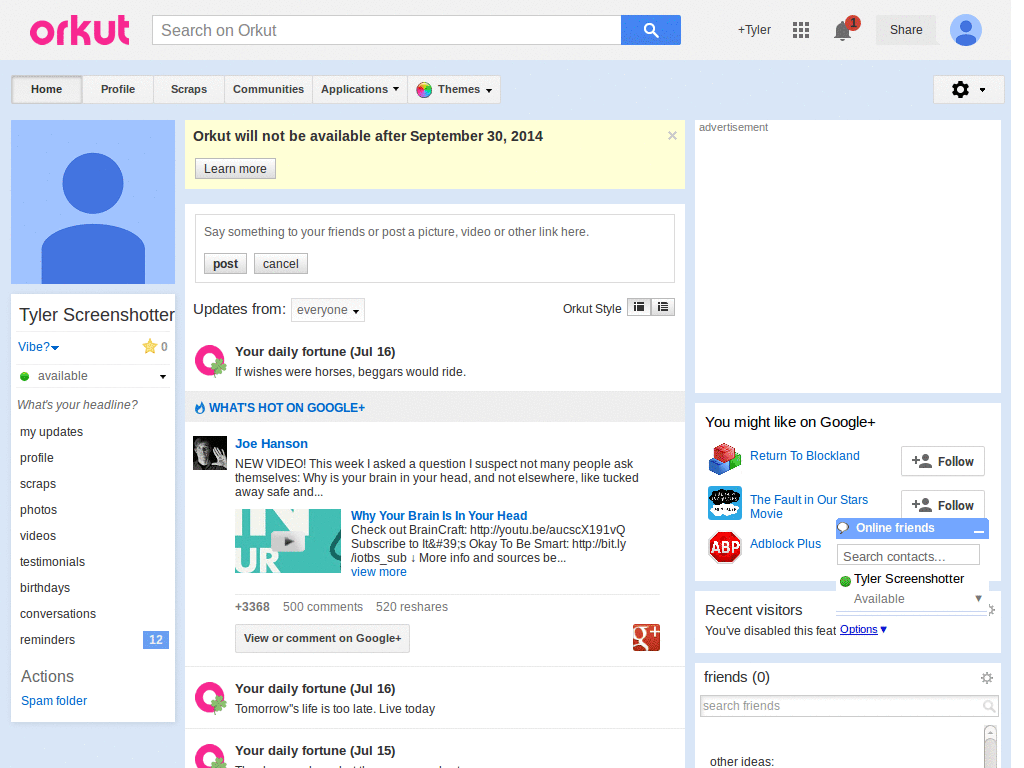Open the account avatar in the header
Viewport: 1024px width, 768px height.
pyautogui.click(x=965, y=30)
